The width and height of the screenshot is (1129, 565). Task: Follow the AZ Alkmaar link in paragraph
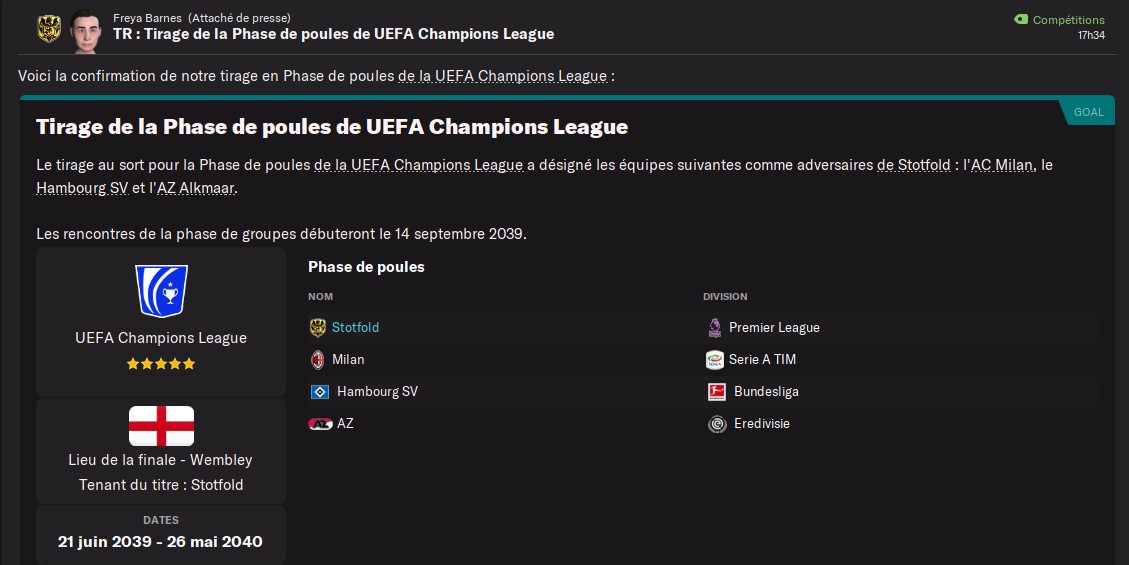pyautogui.click(x=196, y=189)
